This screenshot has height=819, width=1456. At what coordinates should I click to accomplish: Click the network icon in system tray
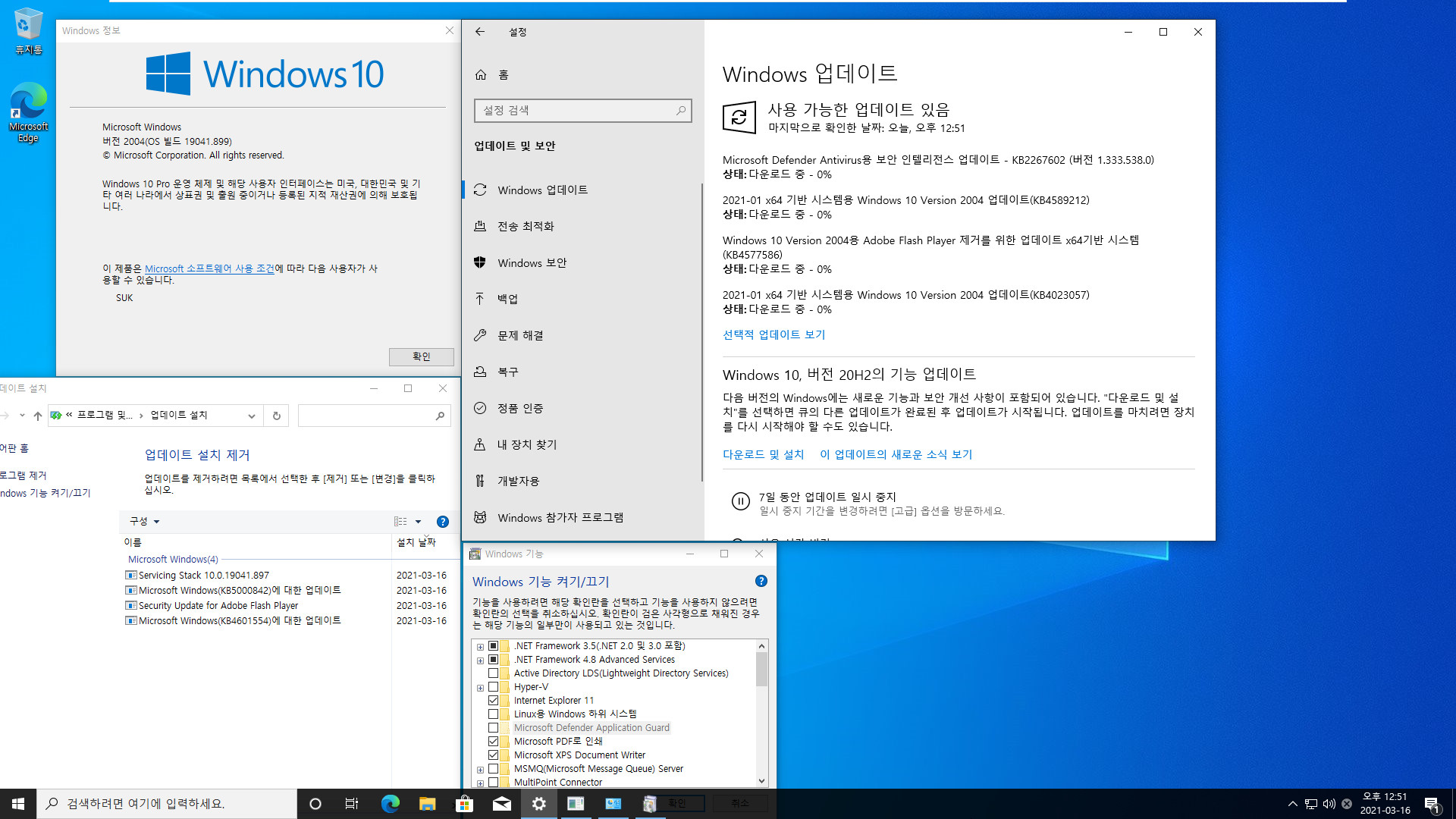pyautogui.click(x=1310, y=804)
